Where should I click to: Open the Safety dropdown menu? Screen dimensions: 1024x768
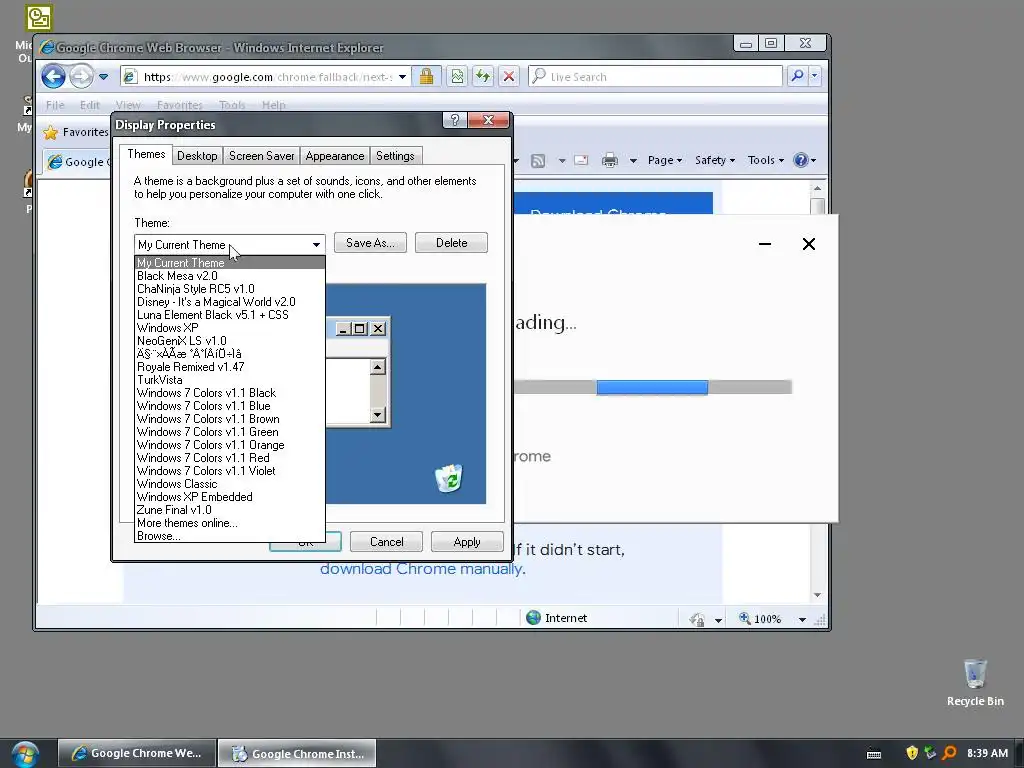click(x=714, y=161)
